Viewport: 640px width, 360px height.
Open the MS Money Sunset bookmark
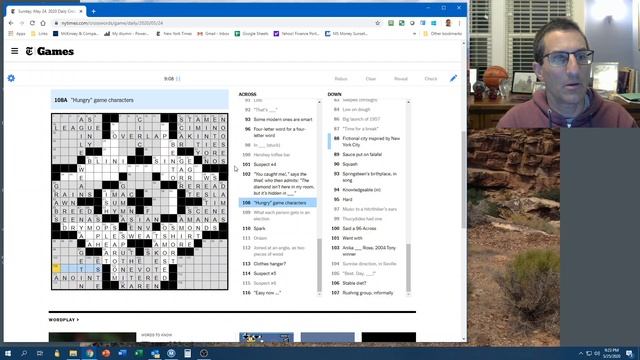347,34
